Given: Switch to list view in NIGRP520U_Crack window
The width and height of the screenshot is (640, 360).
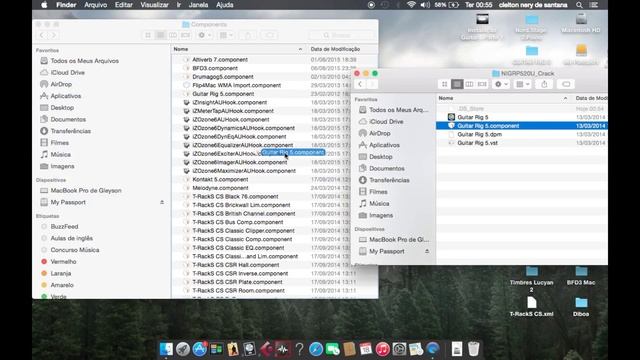Looking at the screenshot, I should pyautogui.click(x=457, y=84).
